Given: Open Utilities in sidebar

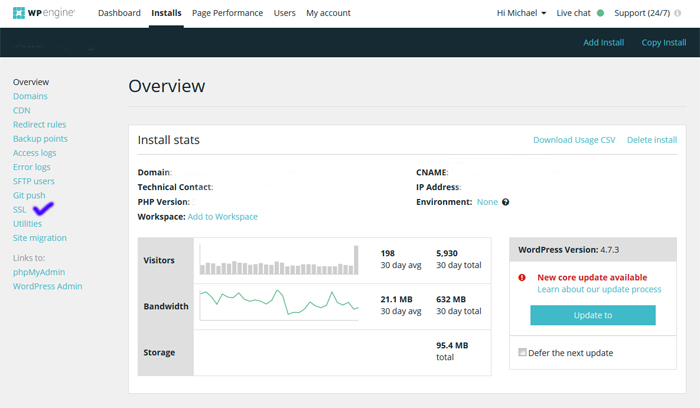Looking at the screenshot, I should pos(27,224).
